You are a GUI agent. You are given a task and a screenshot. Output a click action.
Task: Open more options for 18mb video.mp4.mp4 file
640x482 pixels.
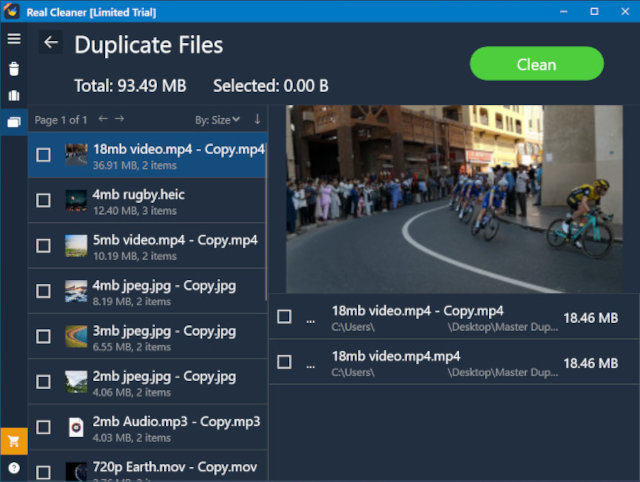tap(311, 366)
